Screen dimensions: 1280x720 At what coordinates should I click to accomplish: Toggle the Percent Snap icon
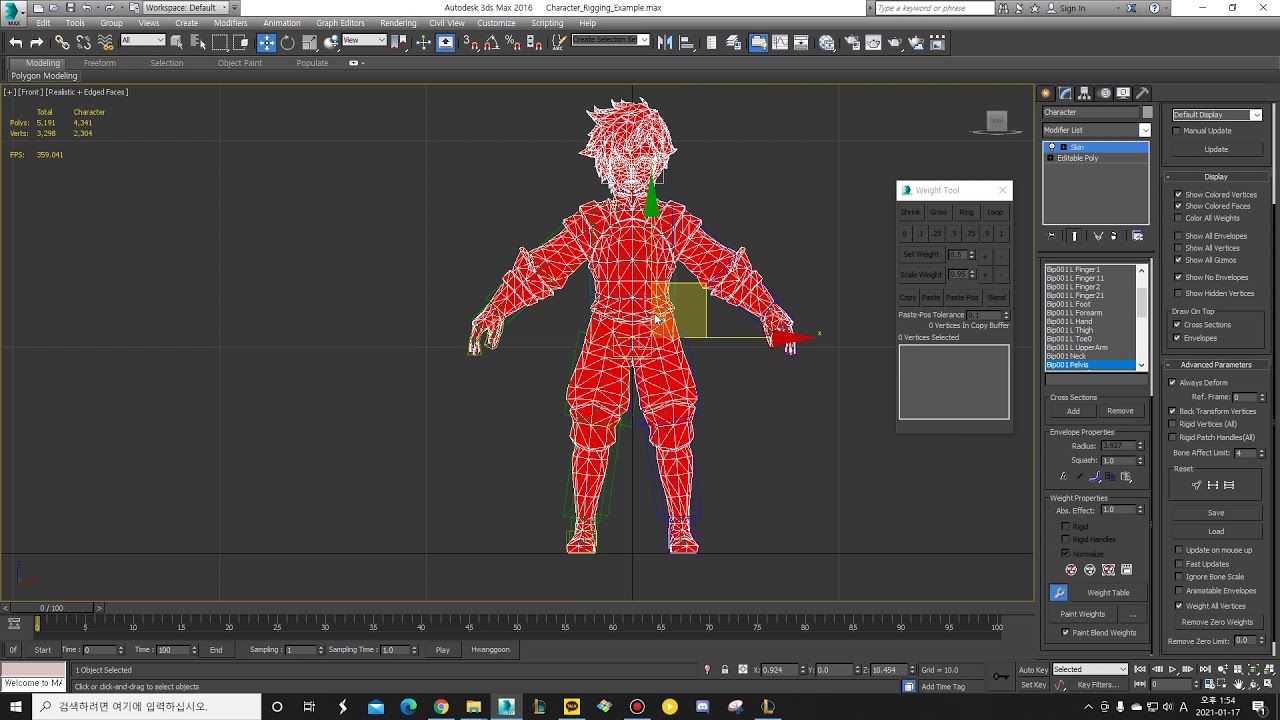click(512, 42)
